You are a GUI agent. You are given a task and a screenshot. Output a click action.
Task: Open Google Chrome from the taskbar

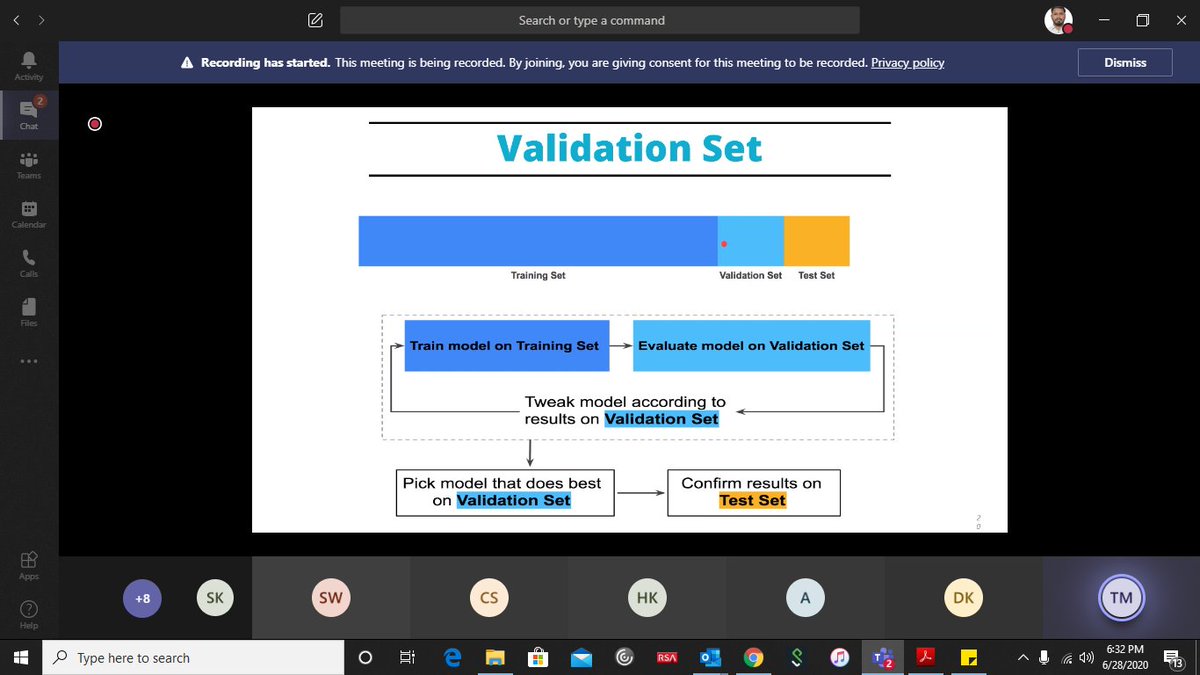[x=754, y=657]
